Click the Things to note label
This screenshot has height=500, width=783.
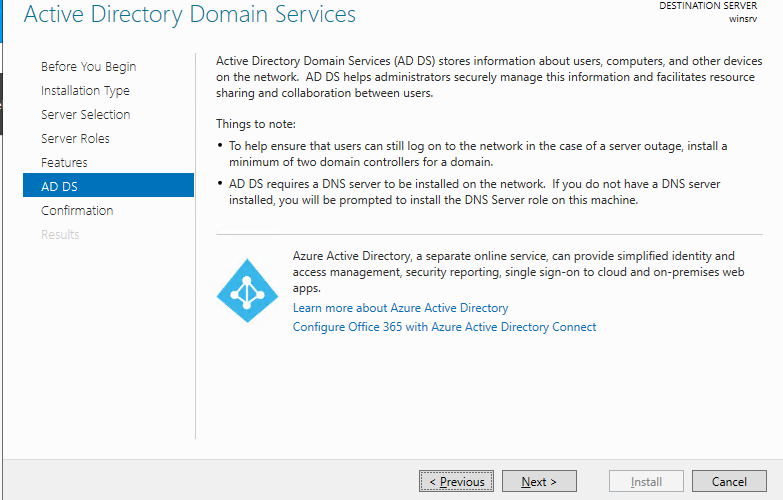click(x=256, y=124)
